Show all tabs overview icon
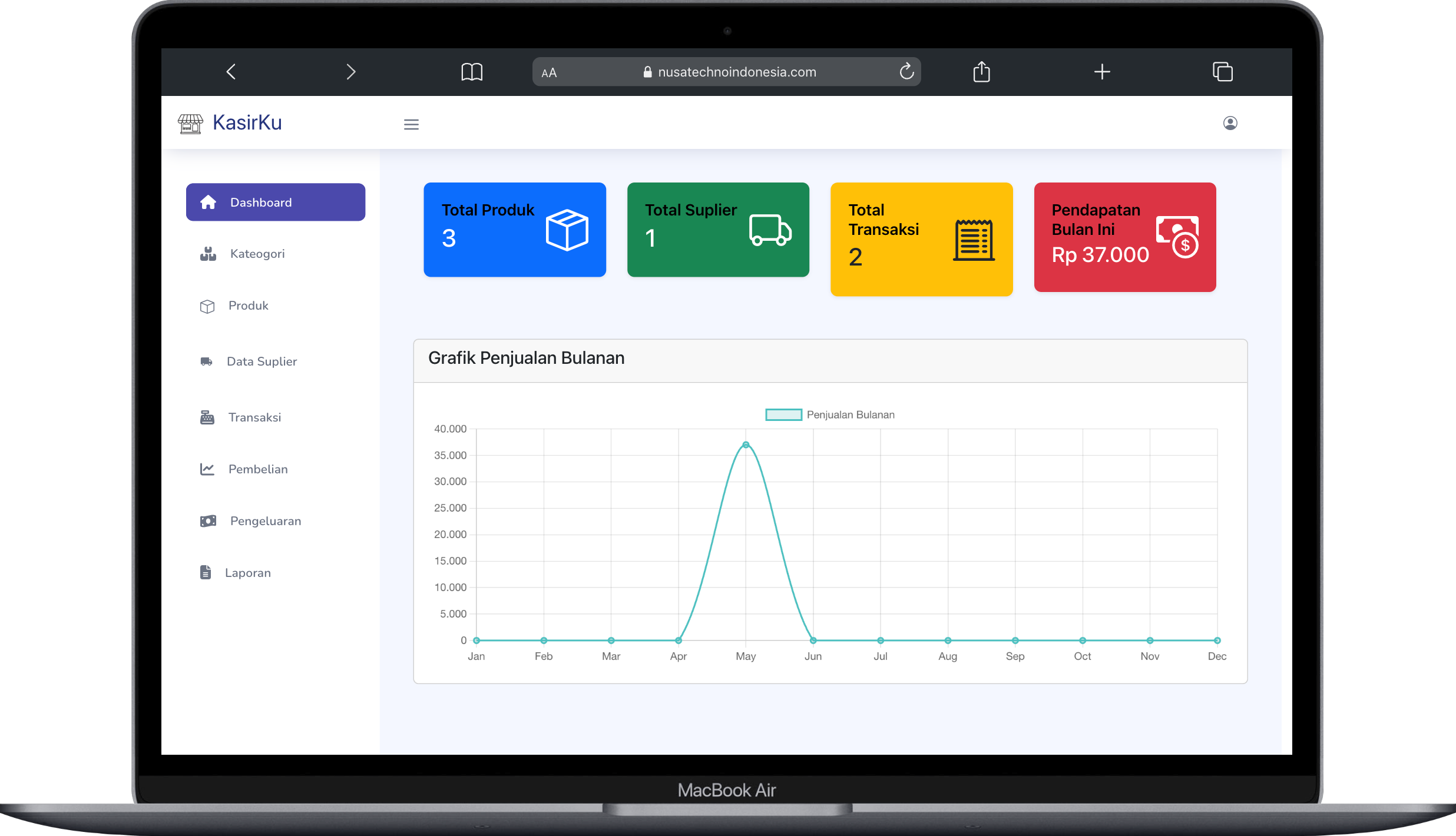Screen dimensions: 1456x836 pyautogui.click(x=1222, y=72)
